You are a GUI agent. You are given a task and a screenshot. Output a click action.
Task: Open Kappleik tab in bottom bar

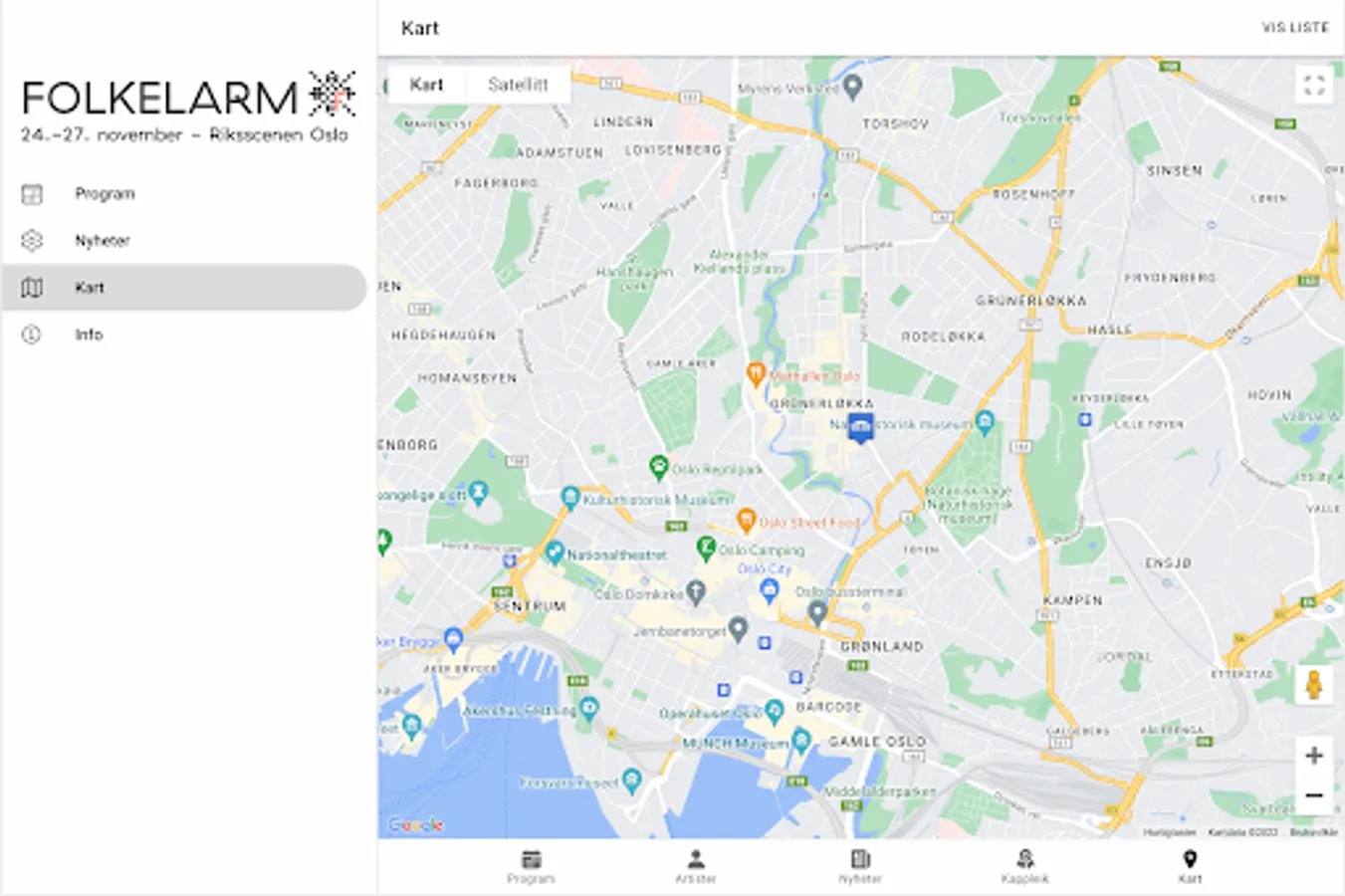pos(1025,866)
